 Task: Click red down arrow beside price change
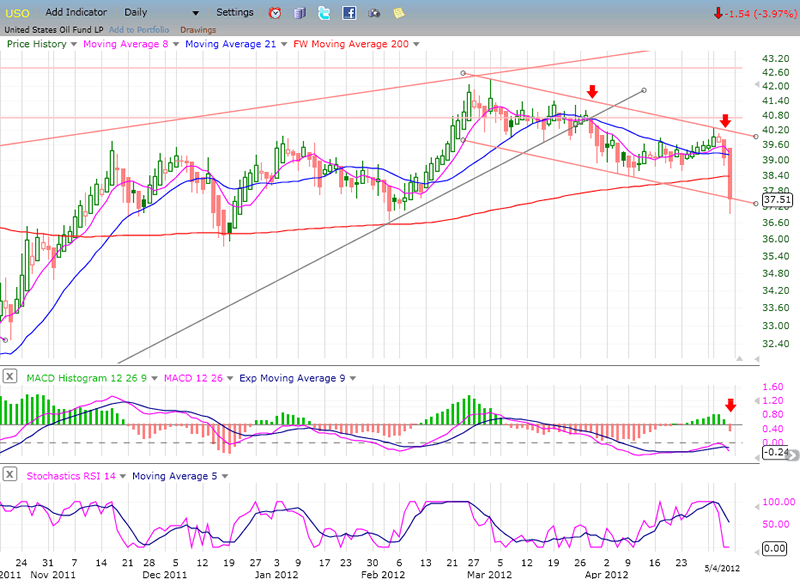719,13
